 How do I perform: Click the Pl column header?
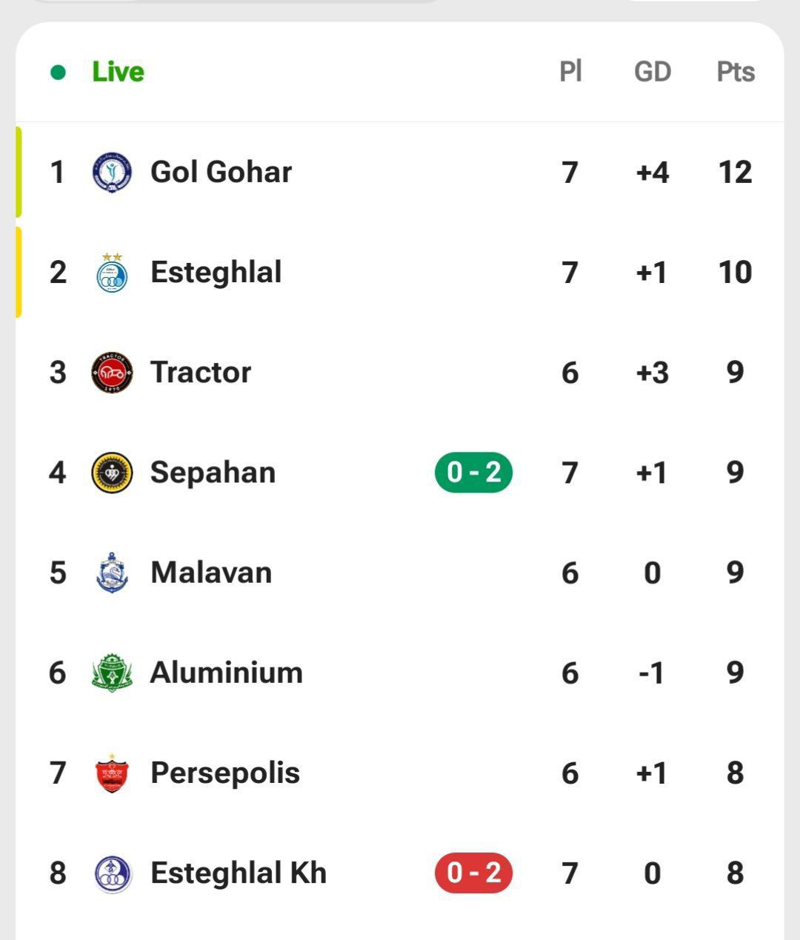[x=570, y=72]
